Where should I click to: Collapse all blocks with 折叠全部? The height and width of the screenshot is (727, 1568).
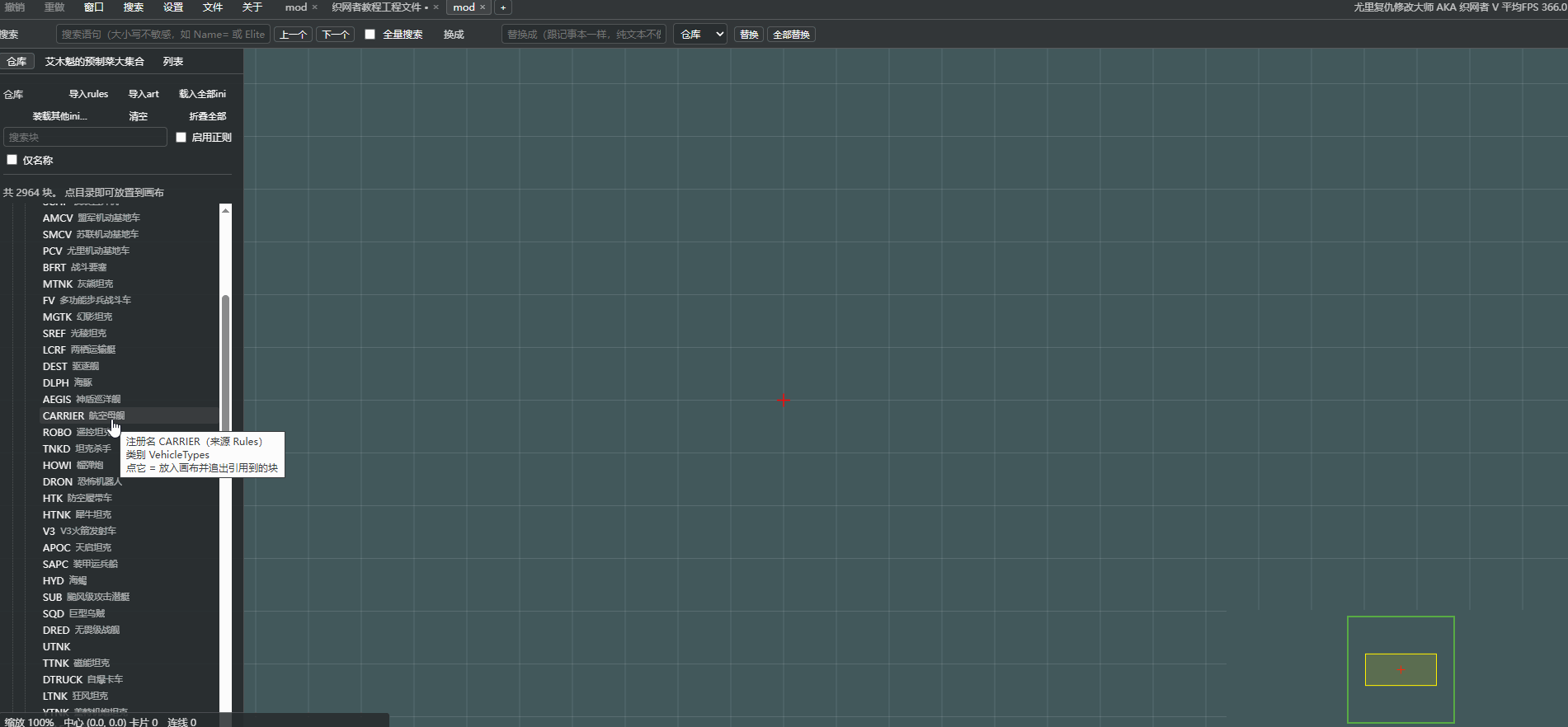[207, 116]
